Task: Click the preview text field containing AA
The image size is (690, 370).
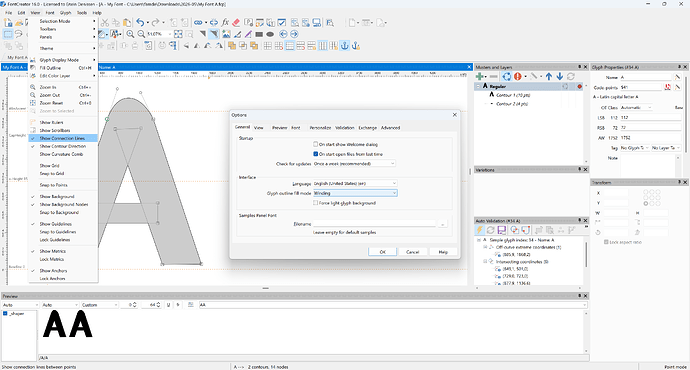Action: pos(393,305)
